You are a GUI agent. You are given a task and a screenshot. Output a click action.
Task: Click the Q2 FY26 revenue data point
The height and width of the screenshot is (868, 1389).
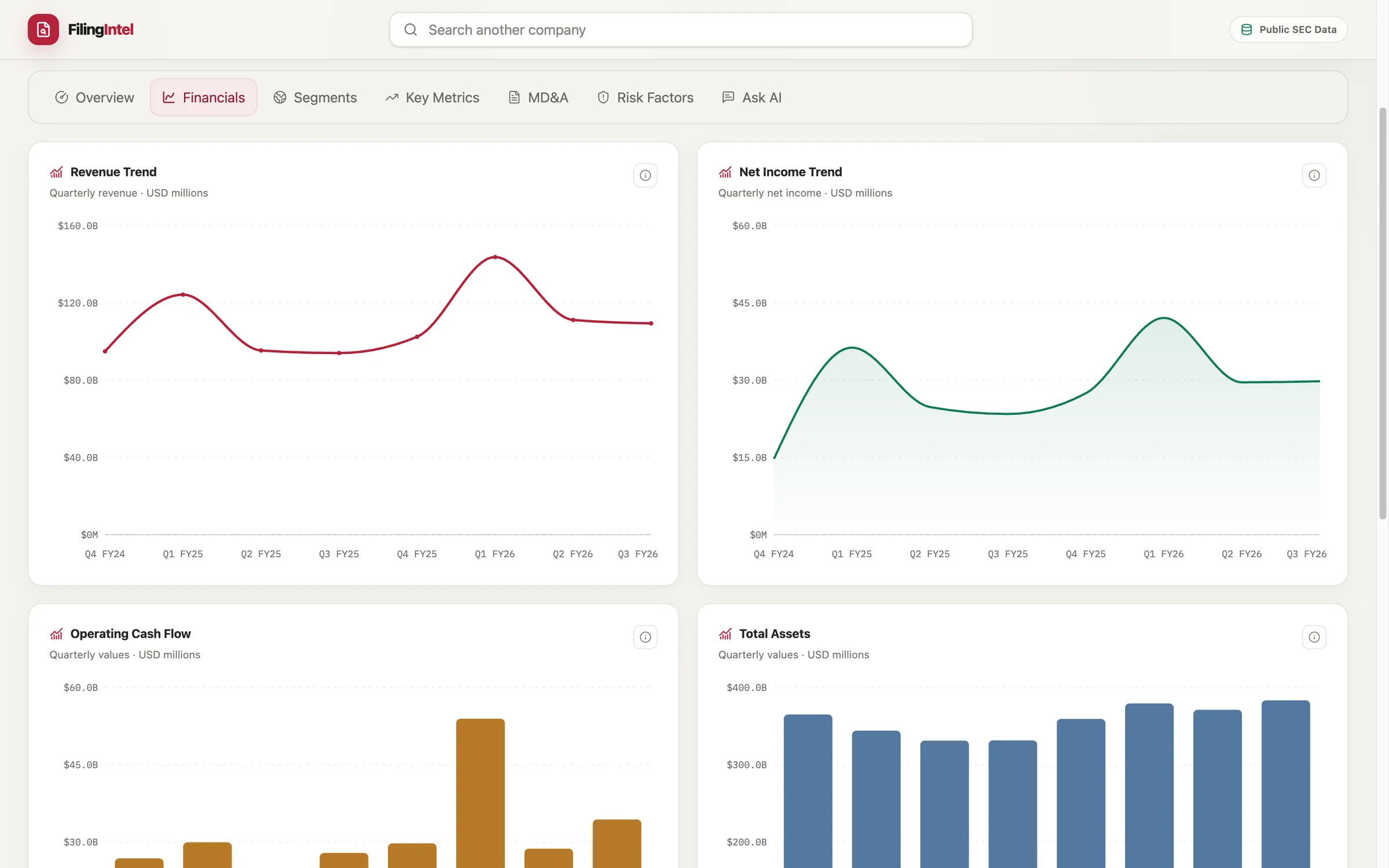(x=573, y=320)
